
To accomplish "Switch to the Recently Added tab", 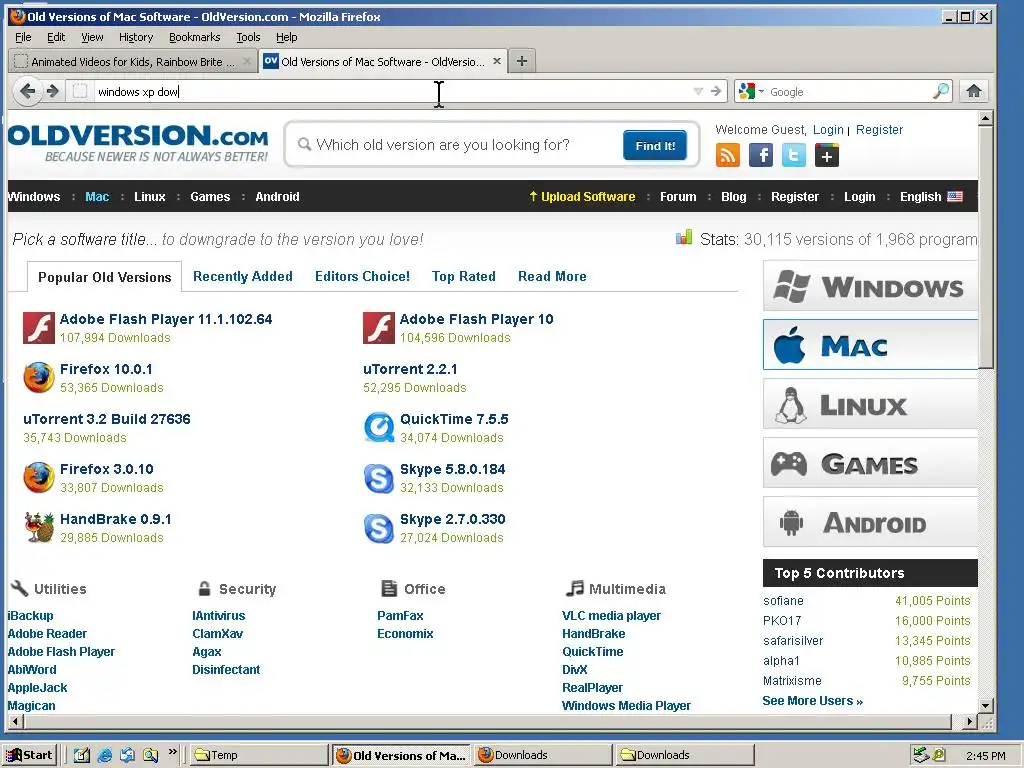I will tap(243, 276).
